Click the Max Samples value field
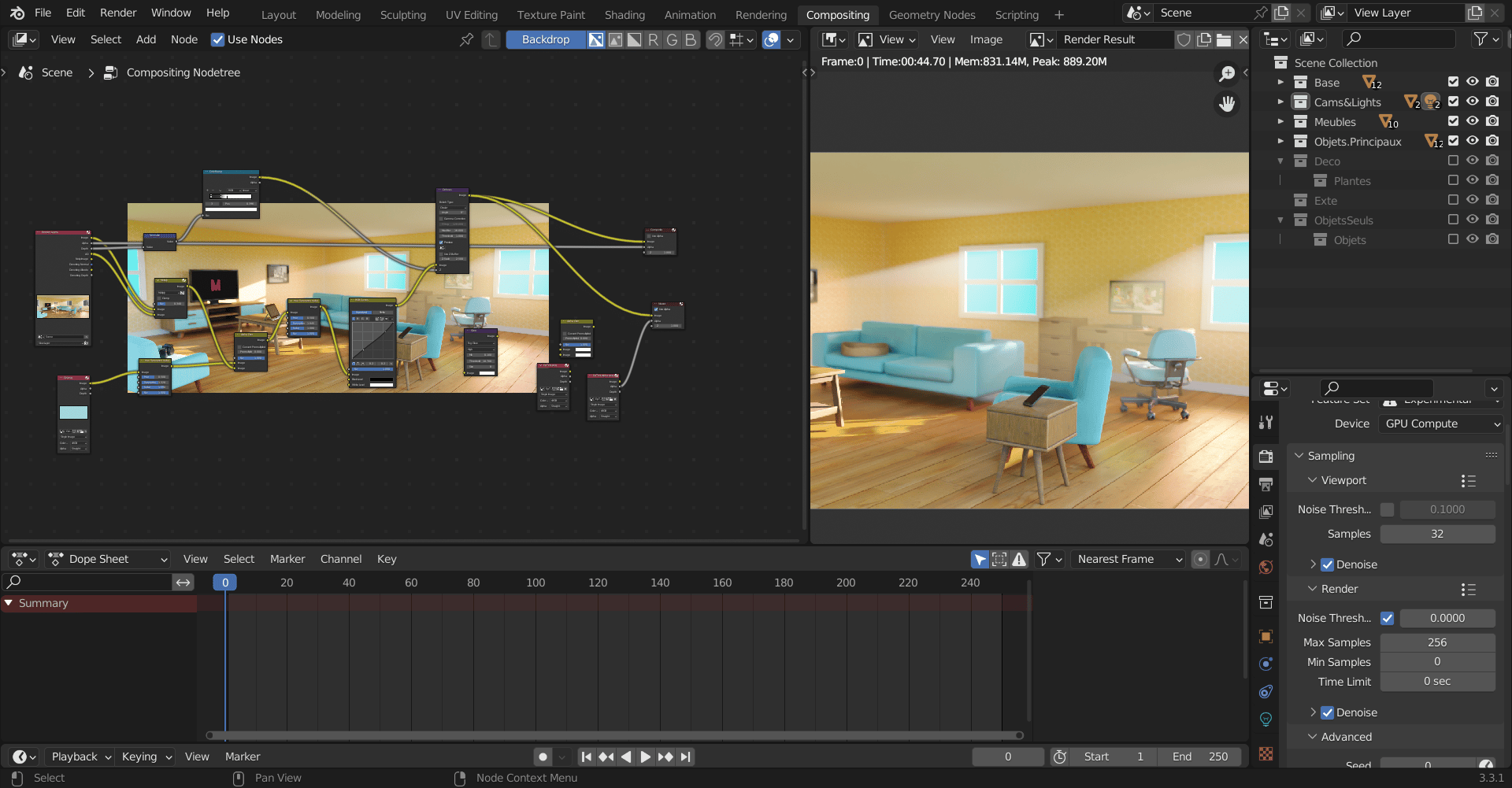The width and height of the screenshot is (1512, 788). pyautogui.click(x=1437, y=642)
